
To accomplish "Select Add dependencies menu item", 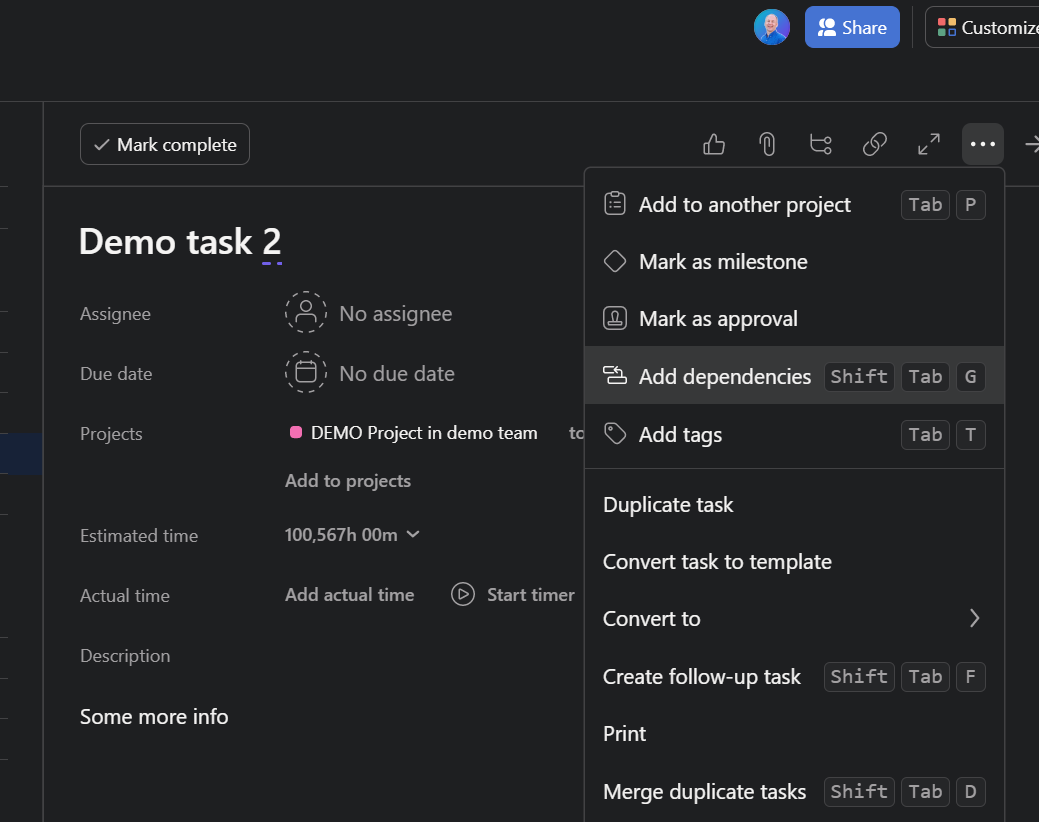I will tap(724, 376).
